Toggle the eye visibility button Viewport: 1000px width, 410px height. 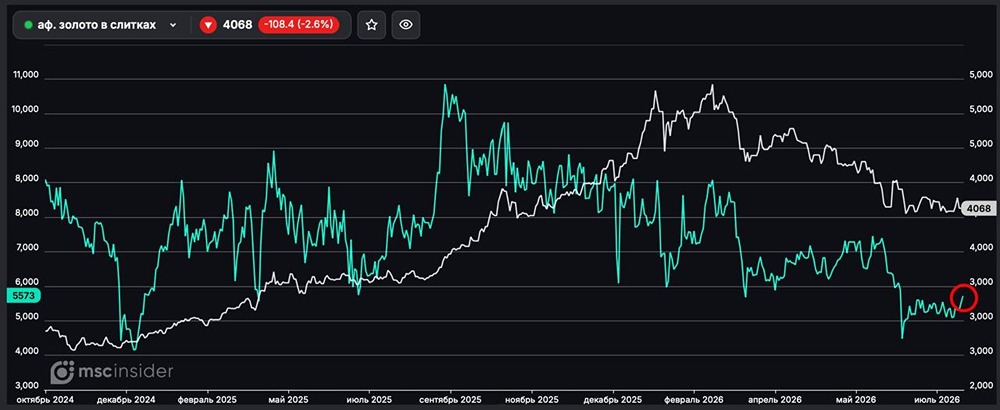point(406,25)
